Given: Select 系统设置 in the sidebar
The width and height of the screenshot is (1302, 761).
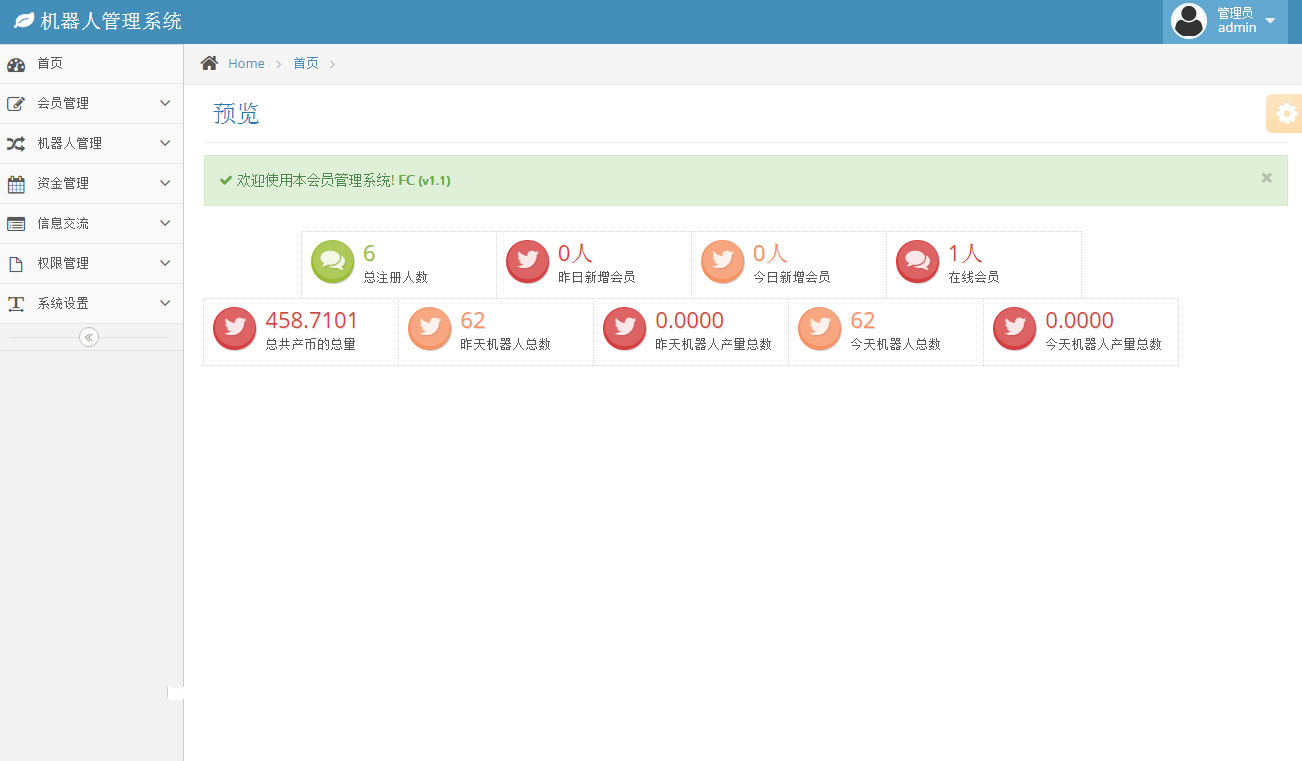Looking at the screenshot, I should click(x=63, y=303).
